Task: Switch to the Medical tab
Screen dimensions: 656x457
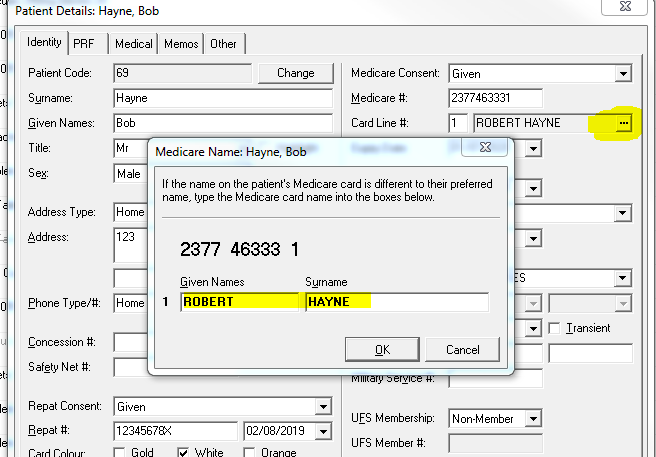Action: [133, 44]
